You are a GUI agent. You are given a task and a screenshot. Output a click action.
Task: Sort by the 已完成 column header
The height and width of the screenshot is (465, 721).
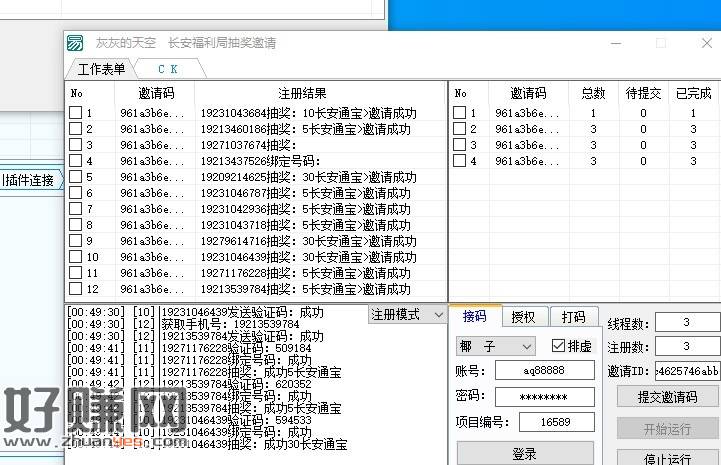click(693, 93)
